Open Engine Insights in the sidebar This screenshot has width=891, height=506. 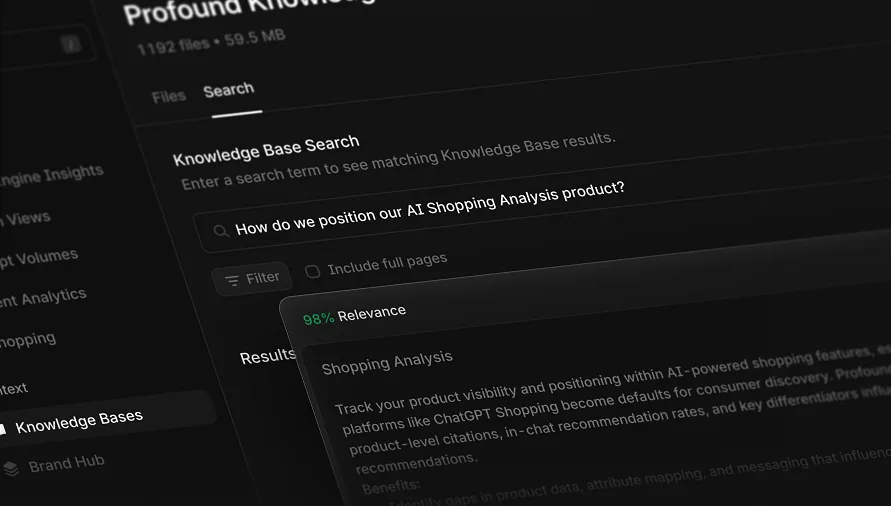51,175
